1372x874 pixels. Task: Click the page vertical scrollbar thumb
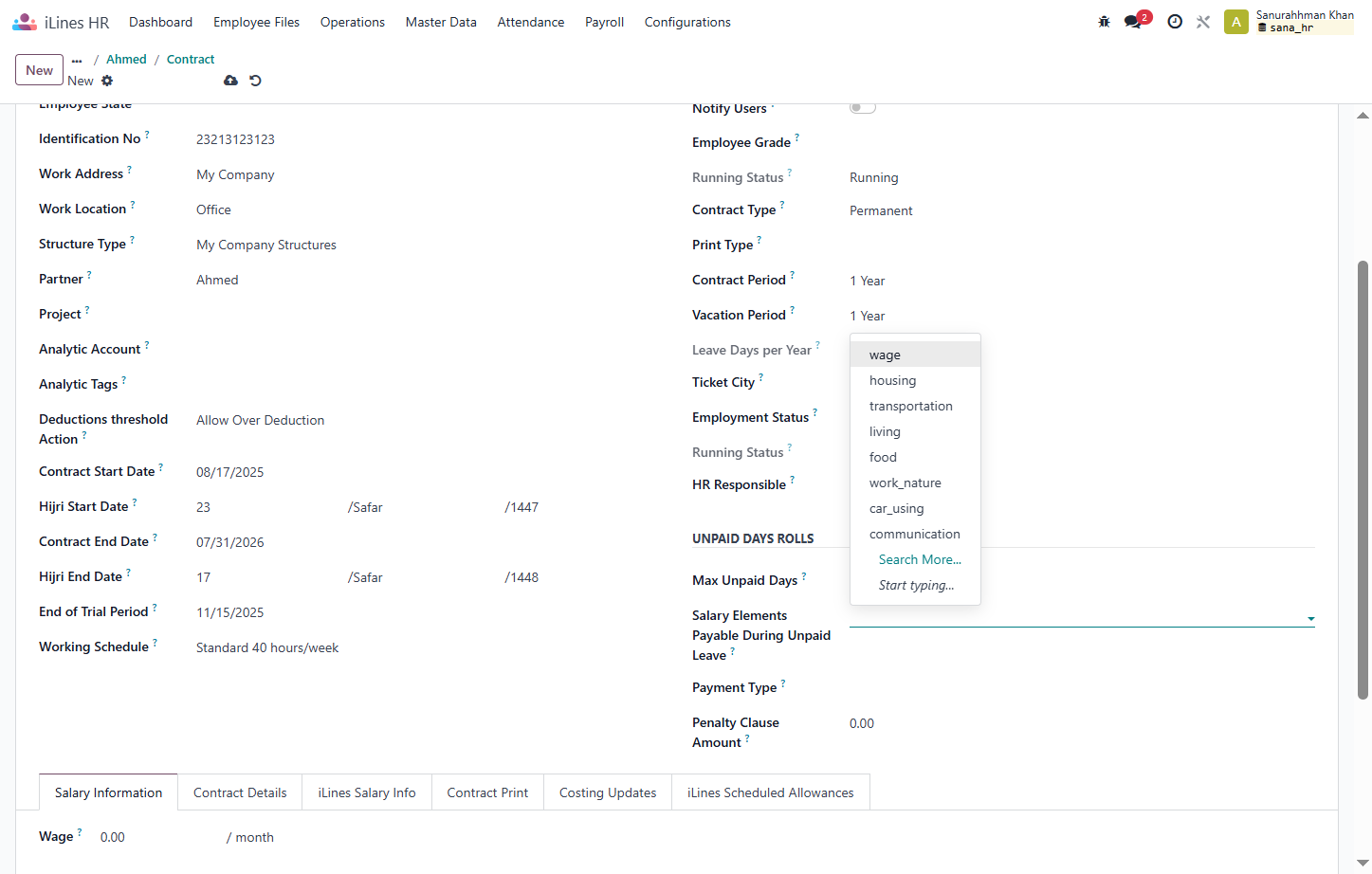click(1363, 480)
